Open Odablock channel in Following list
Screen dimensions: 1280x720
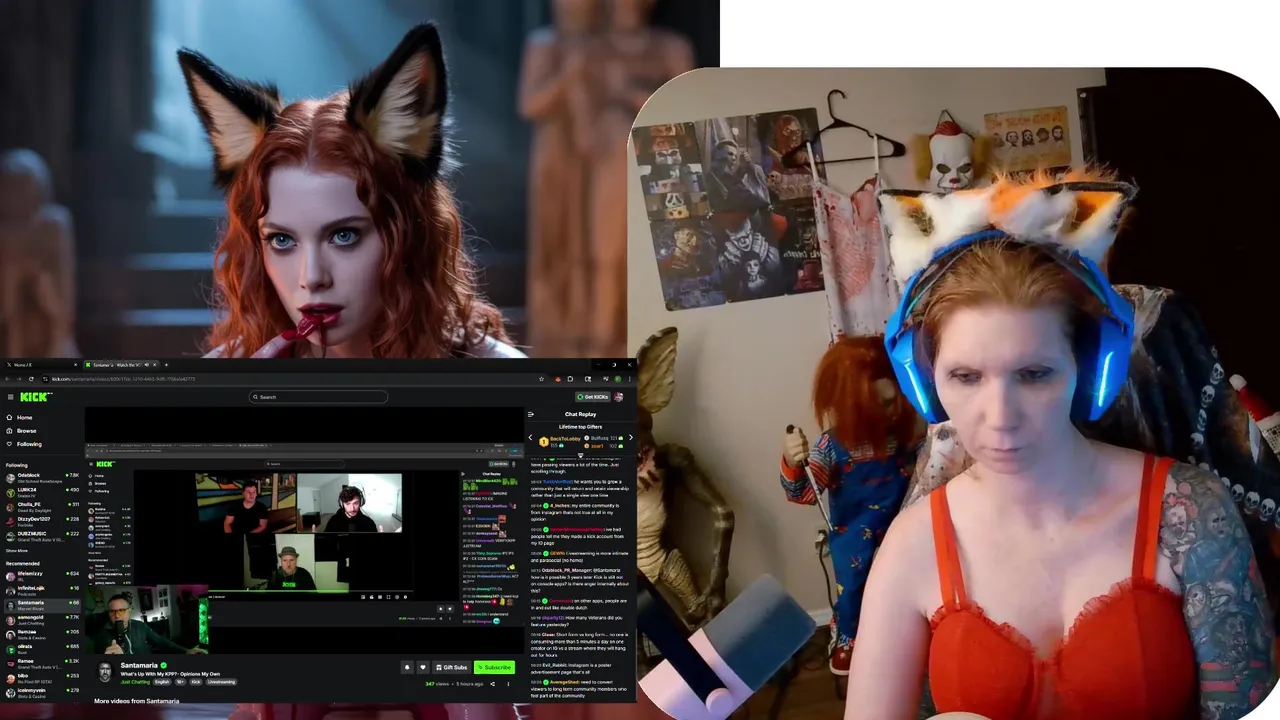pos(42,477)
